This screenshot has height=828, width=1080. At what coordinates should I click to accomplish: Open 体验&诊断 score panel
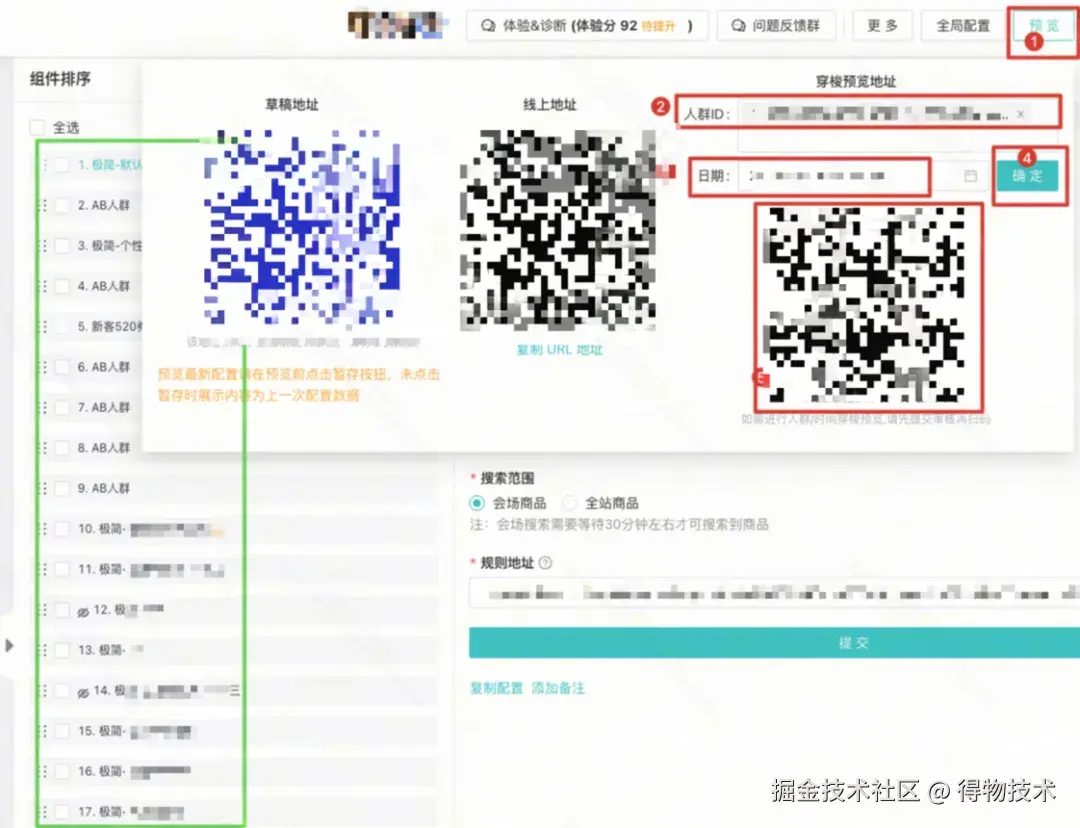[588, 26]
